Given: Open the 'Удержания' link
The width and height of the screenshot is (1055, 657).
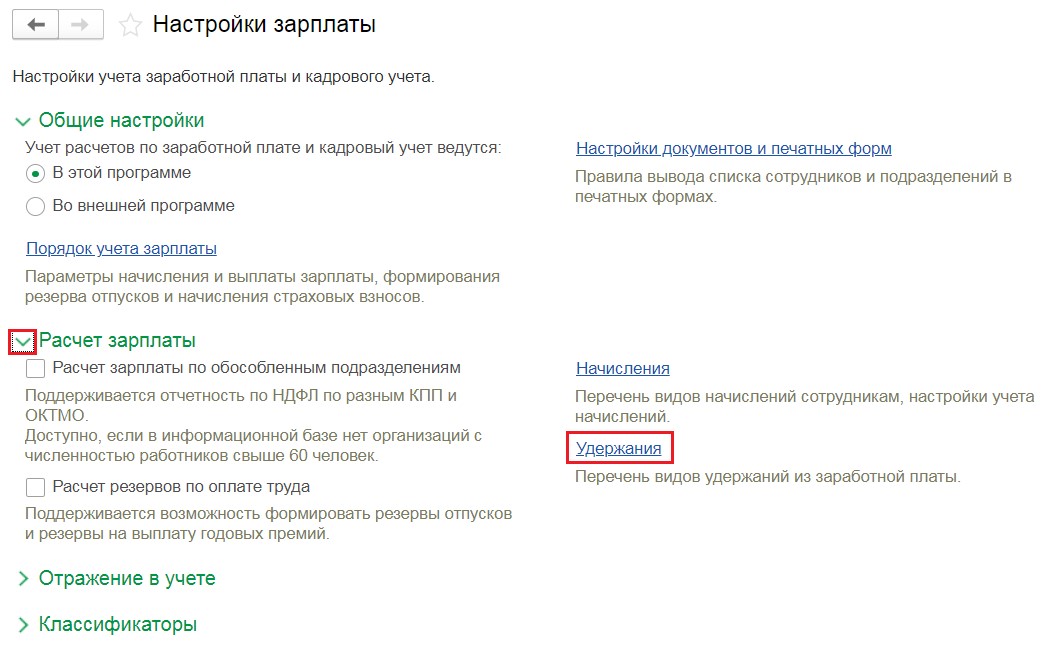Looking at the screenshot, I should point(618,448).
